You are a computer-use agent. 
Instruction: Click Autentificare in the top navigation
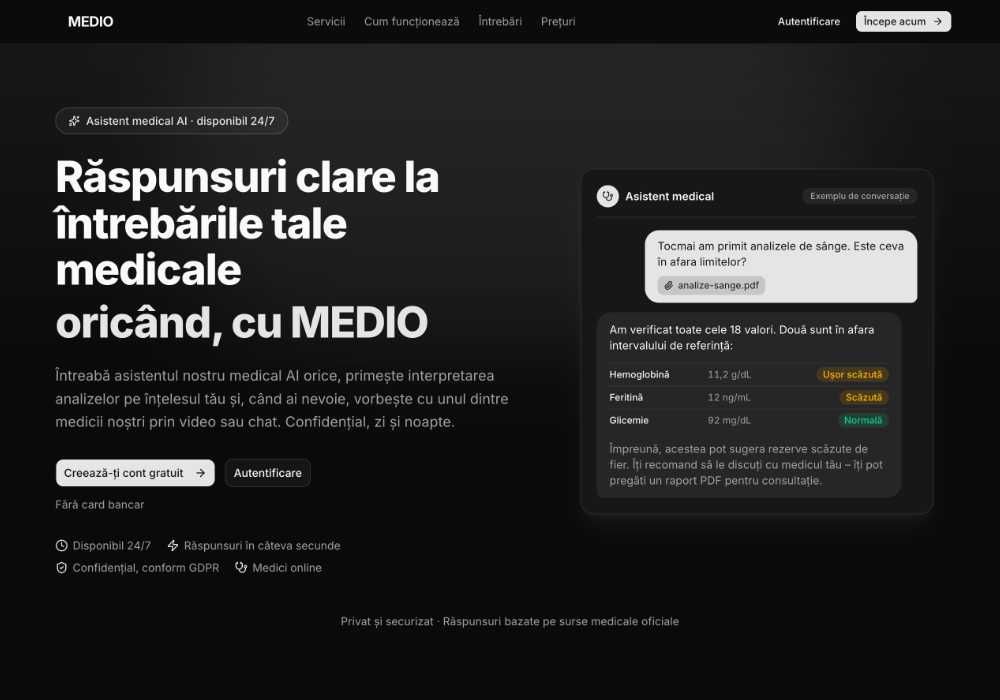[x=809, y=22]
